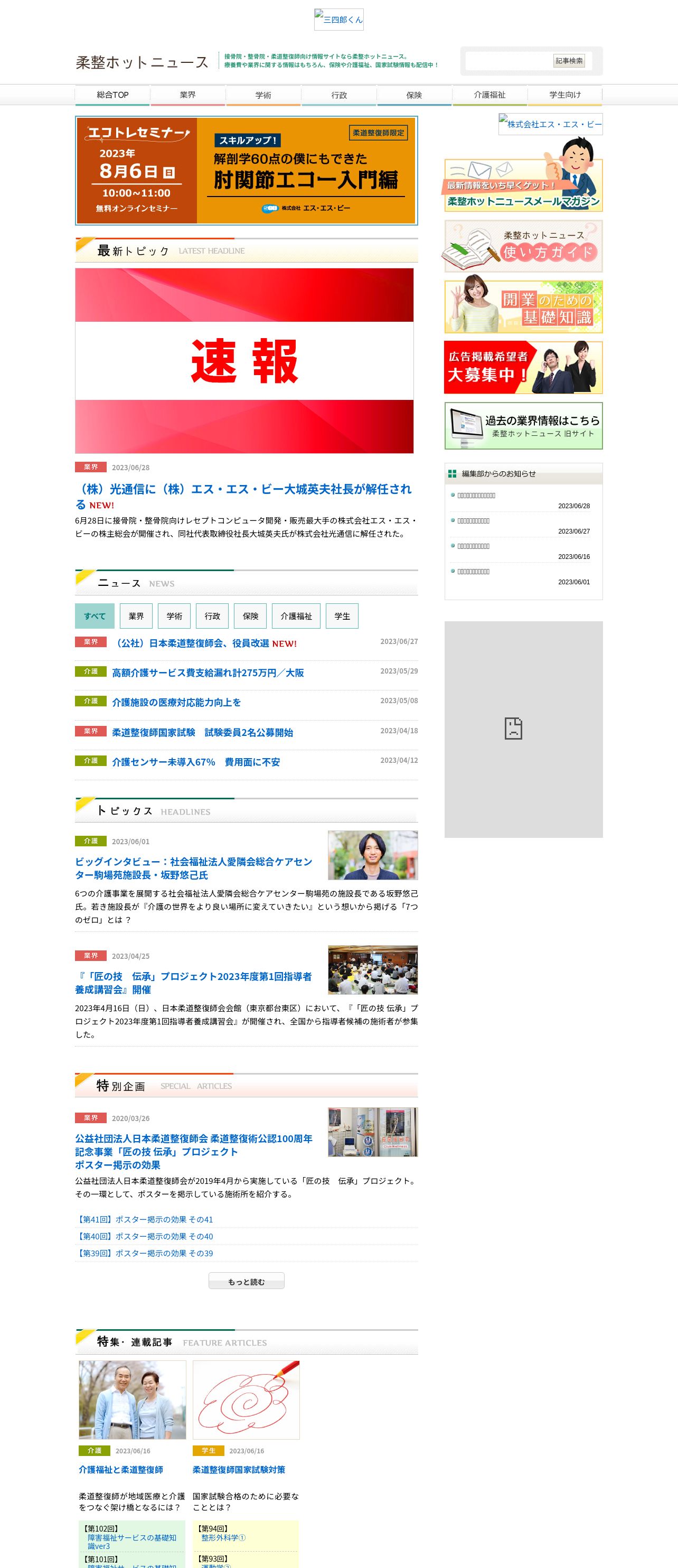Click the broken image placeholder in the gray ad box
678x1568 pixels.
click(513, 729)
